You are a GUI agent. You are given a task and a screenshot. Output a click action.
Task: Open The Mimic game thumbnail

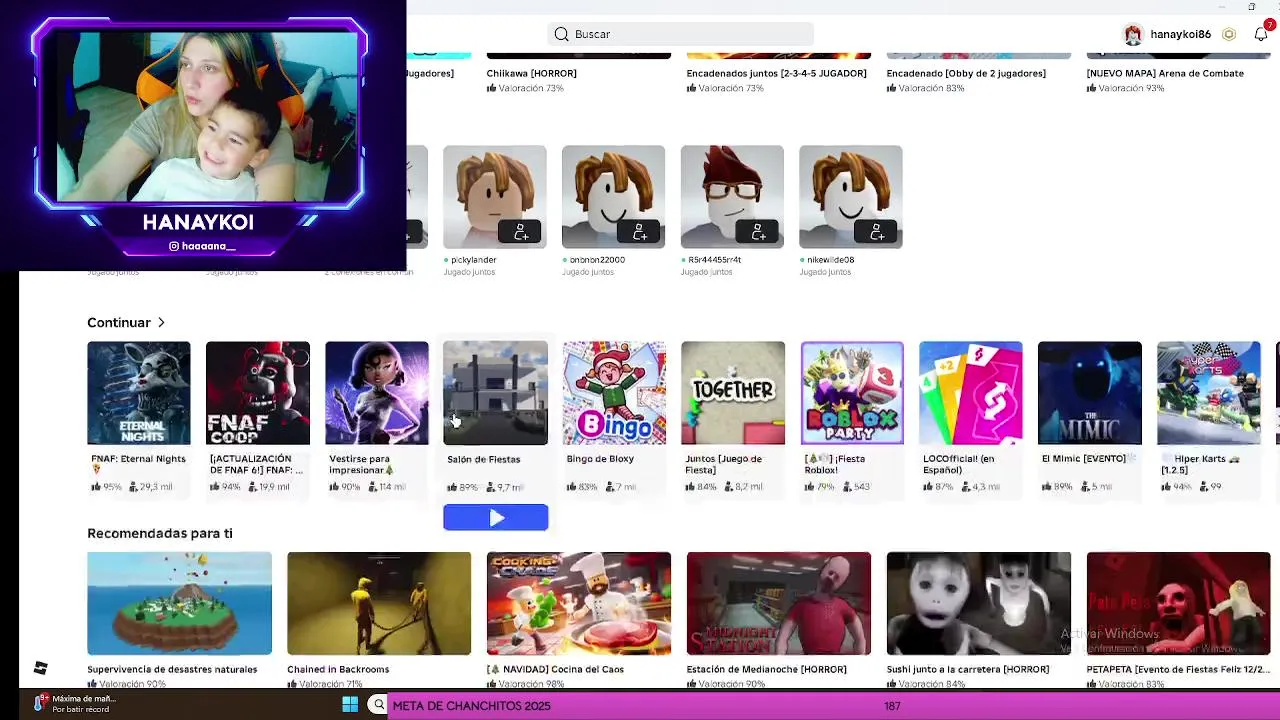(x=1090, y=393)
